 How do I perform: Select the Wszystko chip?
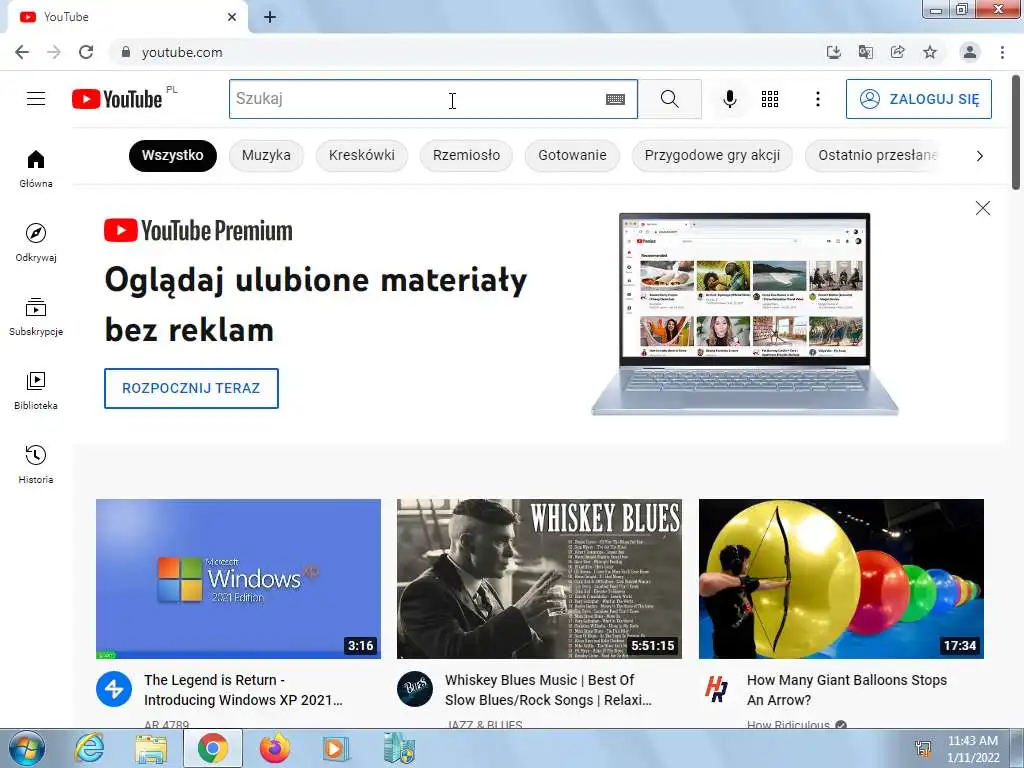point(172,155)
